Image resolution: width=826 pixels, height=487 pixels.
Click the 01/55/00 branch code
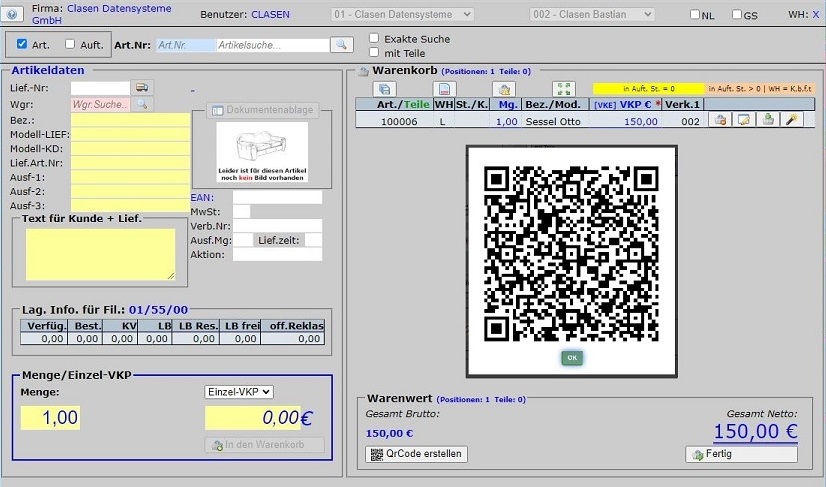[x=158, y=310]
